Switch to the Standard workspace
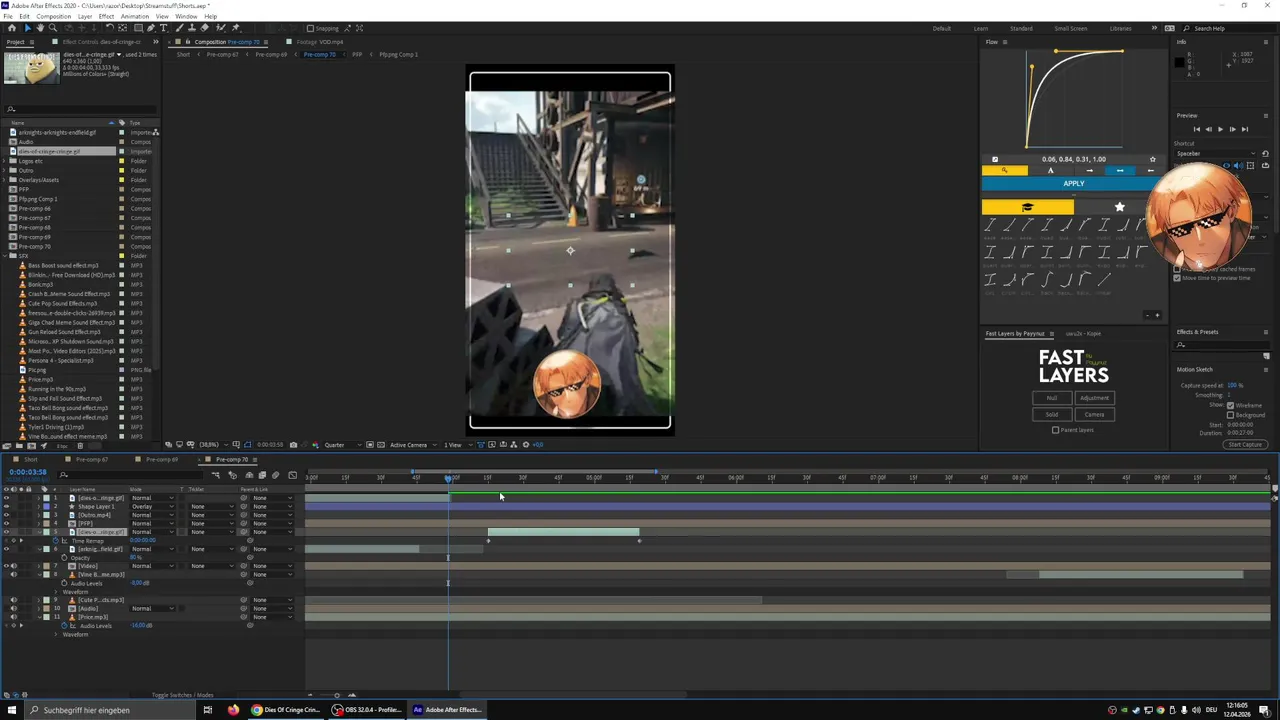Screen dimensions: 1280x720 coord(1021,28)
